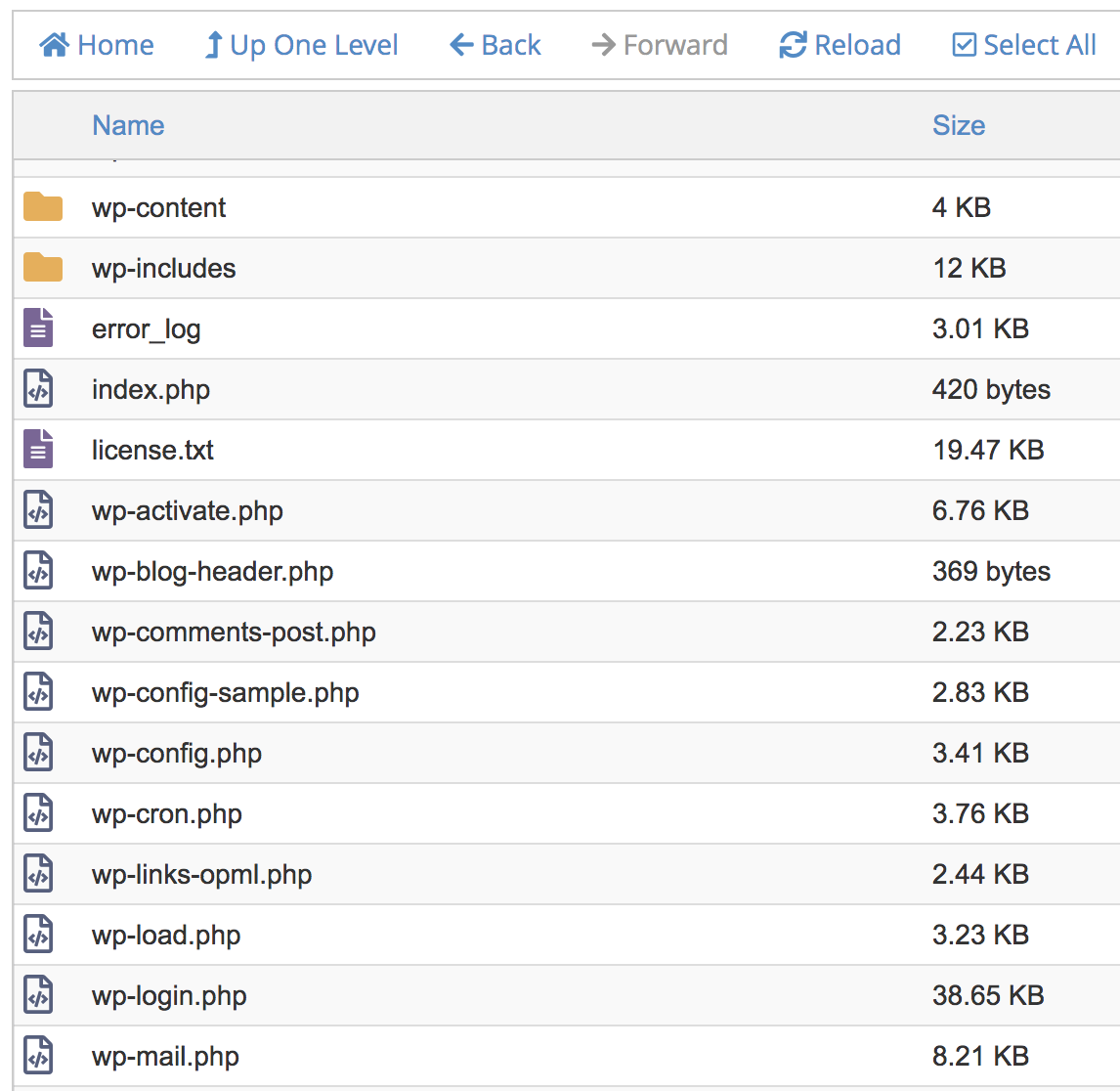
Task: Click the license.txt document icon
Action: [38, 450]
